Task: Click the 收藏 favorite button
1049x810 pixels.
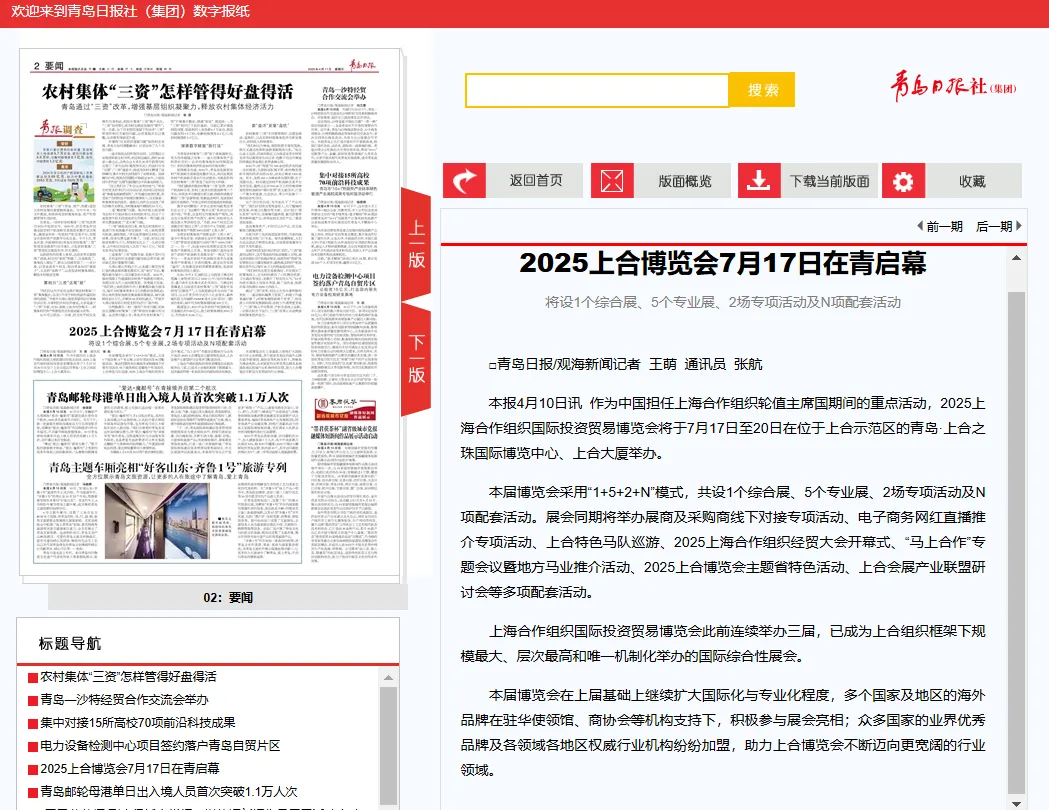Action: coord(973,181)
